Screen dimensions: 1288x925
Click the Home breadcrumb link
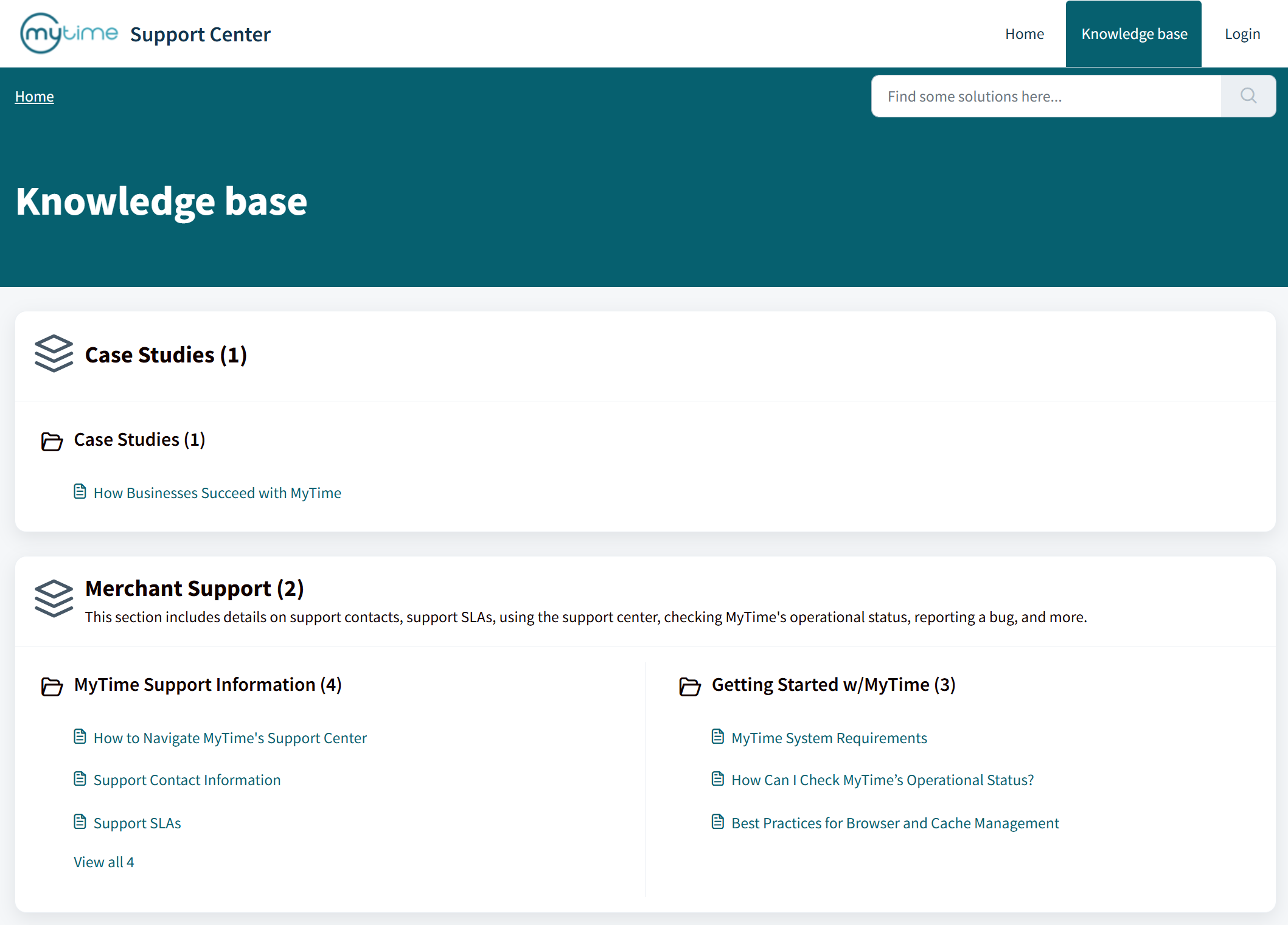click(x=35, y=96)
